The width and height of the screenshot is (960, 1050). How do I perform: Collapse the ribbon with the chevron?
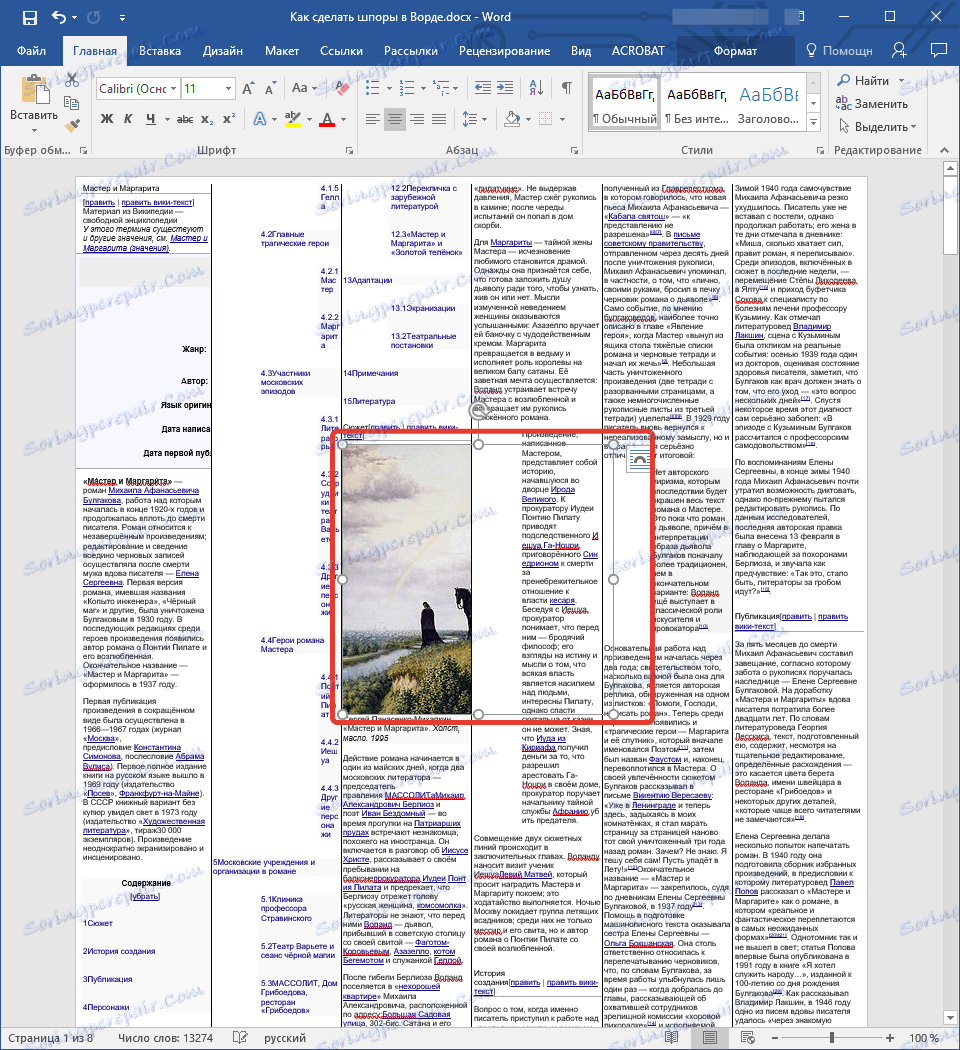[944, 150]
